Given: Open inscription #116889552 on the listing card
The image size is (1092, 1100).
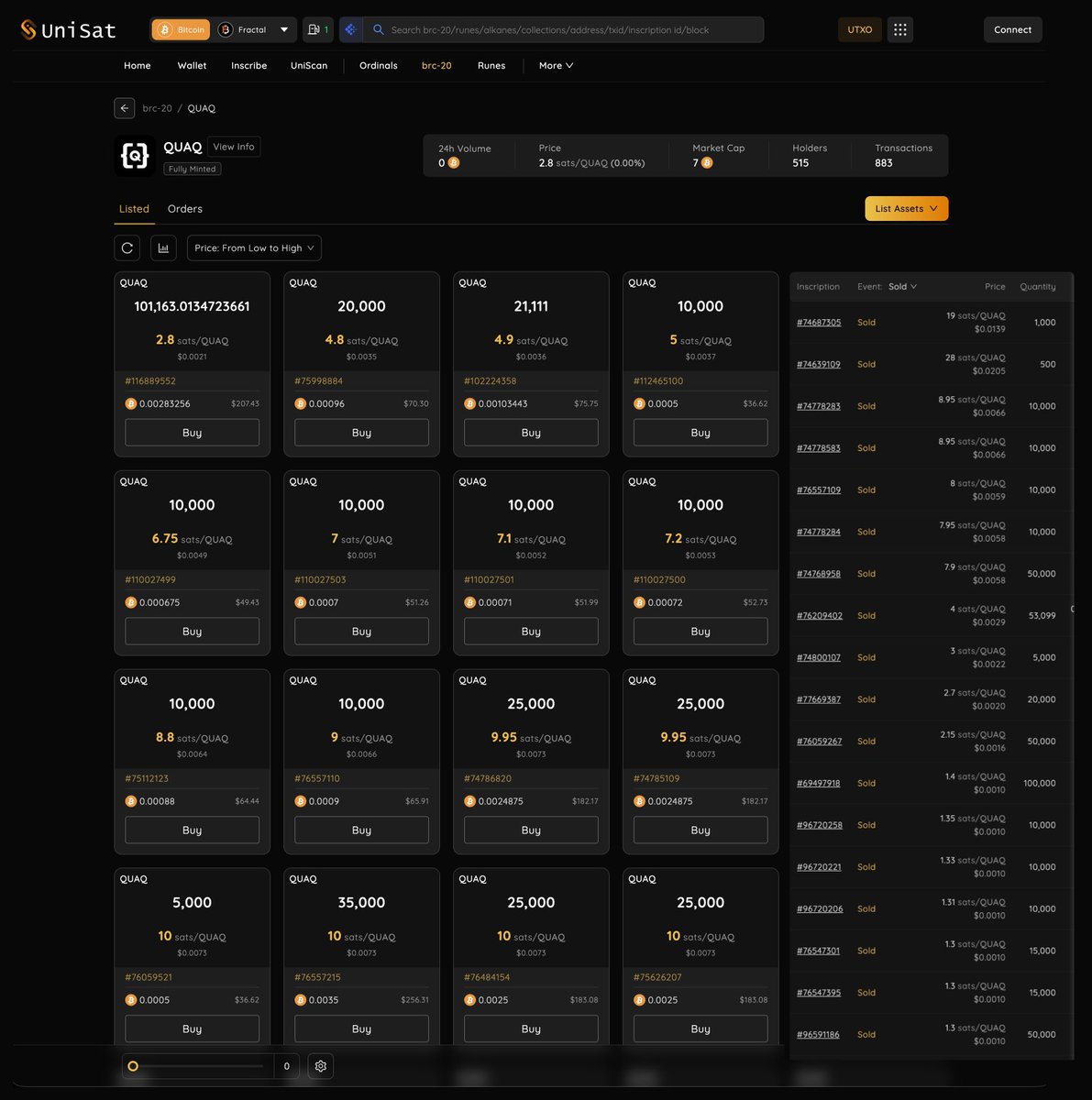Looking at the screenshot, I should point(150,381).
